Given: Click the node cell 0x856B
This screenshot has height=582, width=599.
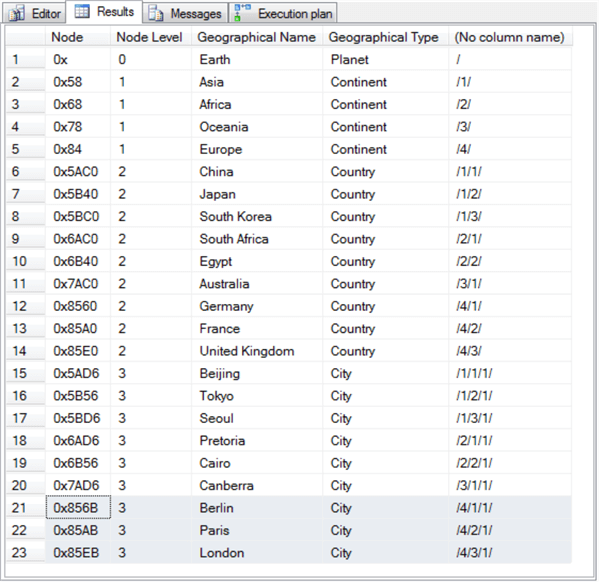Looking at the screenshot, I should point(78,508).
